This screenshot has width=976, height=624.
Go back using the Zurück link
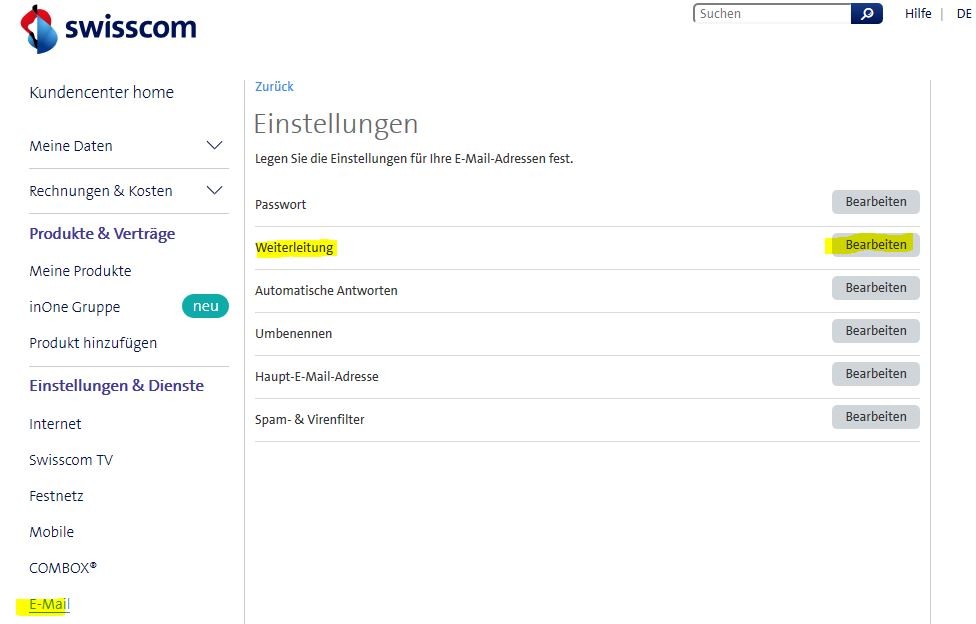[273, 86]
